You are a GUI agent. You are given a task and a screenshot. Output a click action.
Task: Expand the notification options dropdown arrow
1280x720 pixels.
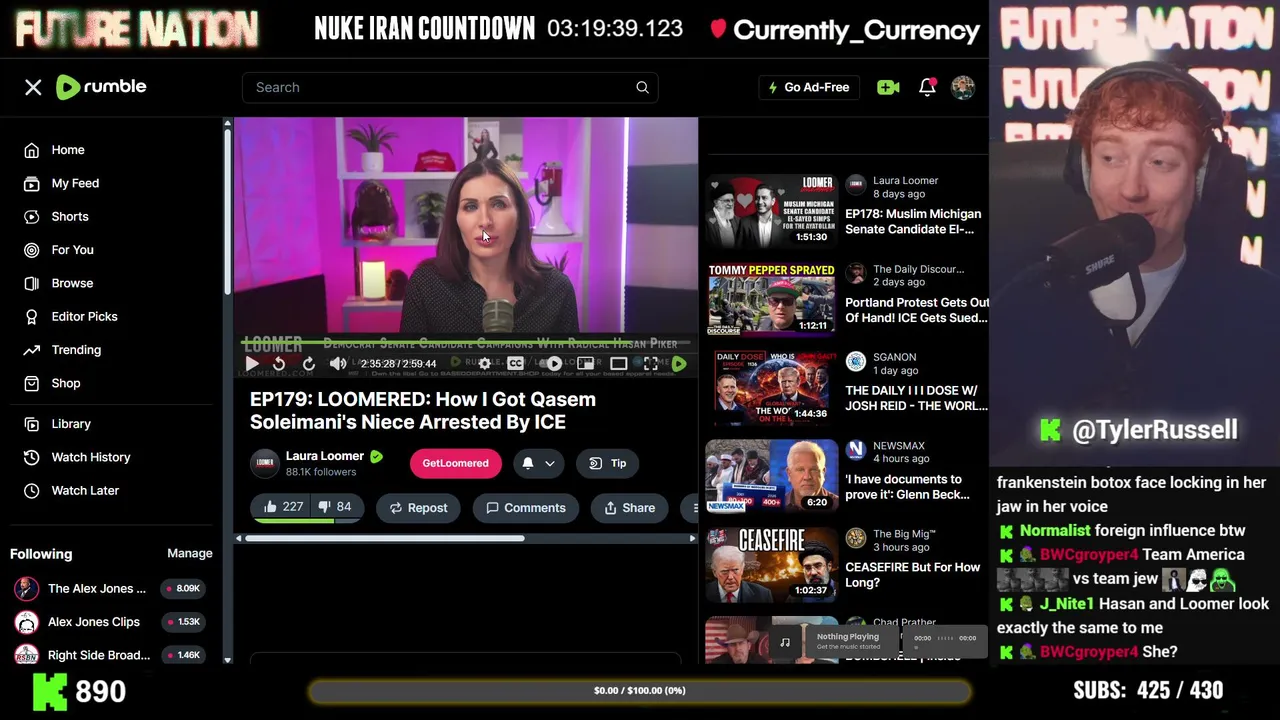coord(550,464)
